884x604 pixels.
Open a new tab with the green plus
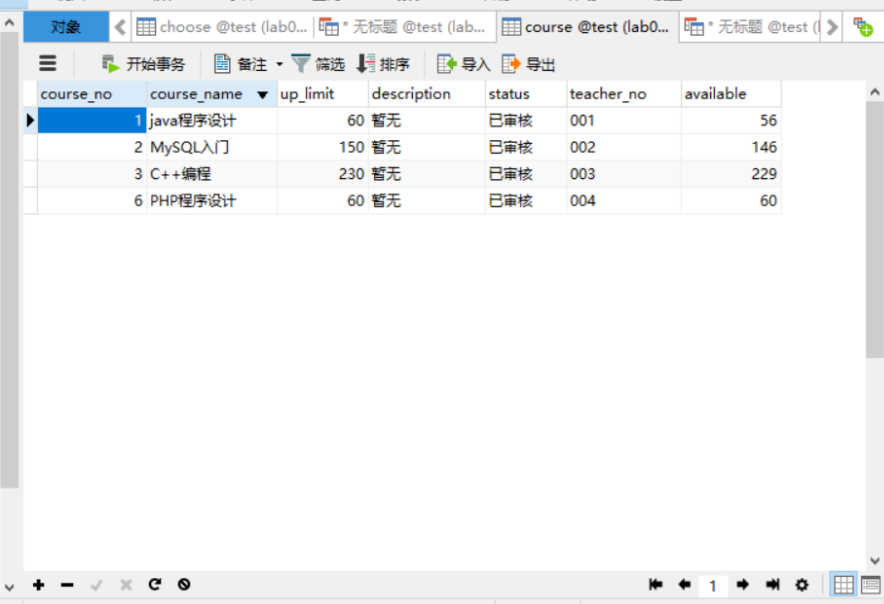862,26
